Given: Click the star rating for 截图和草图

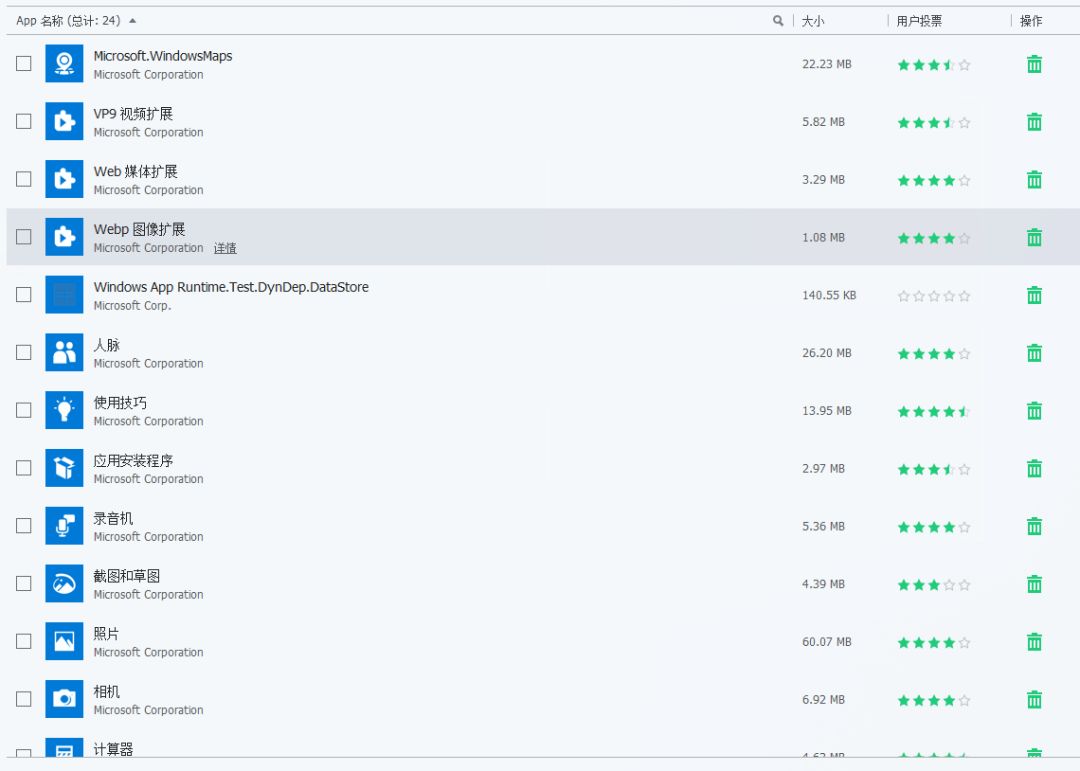Looking at the screenshot, I should (933, 586).
